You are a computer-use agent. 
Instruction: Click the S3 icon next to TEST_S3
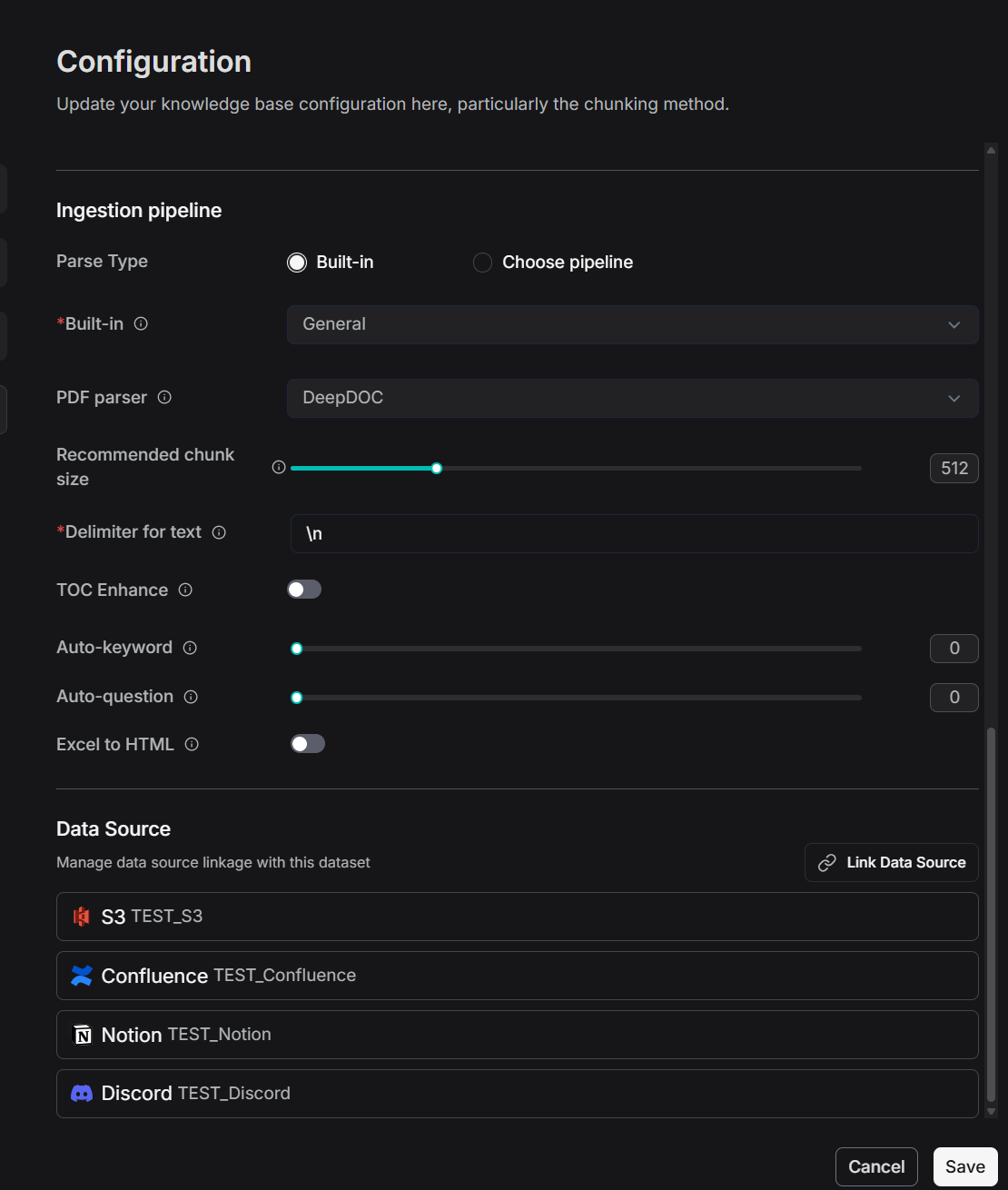coord(82,917)
